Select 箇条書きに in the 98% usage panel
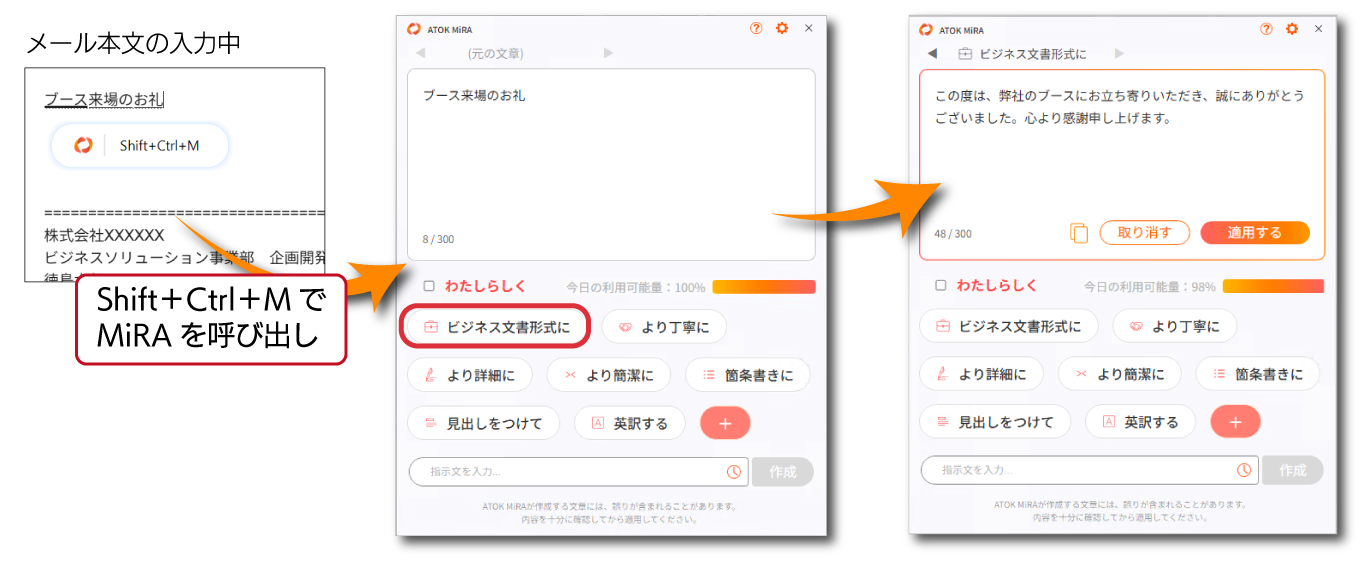Image resolution: width=1366 pixels, height=564 pixels. (x=1257, y=374)
